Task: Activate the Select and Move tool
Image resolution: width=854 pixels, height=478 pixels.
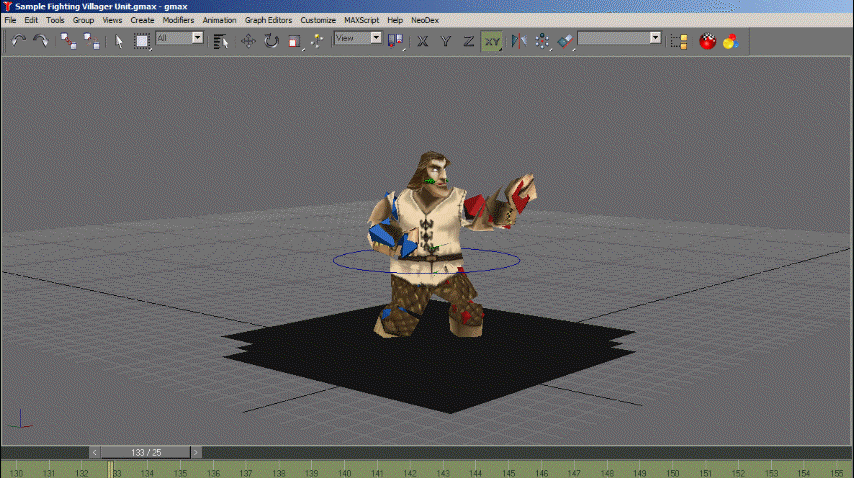Action: coord(248,41)
